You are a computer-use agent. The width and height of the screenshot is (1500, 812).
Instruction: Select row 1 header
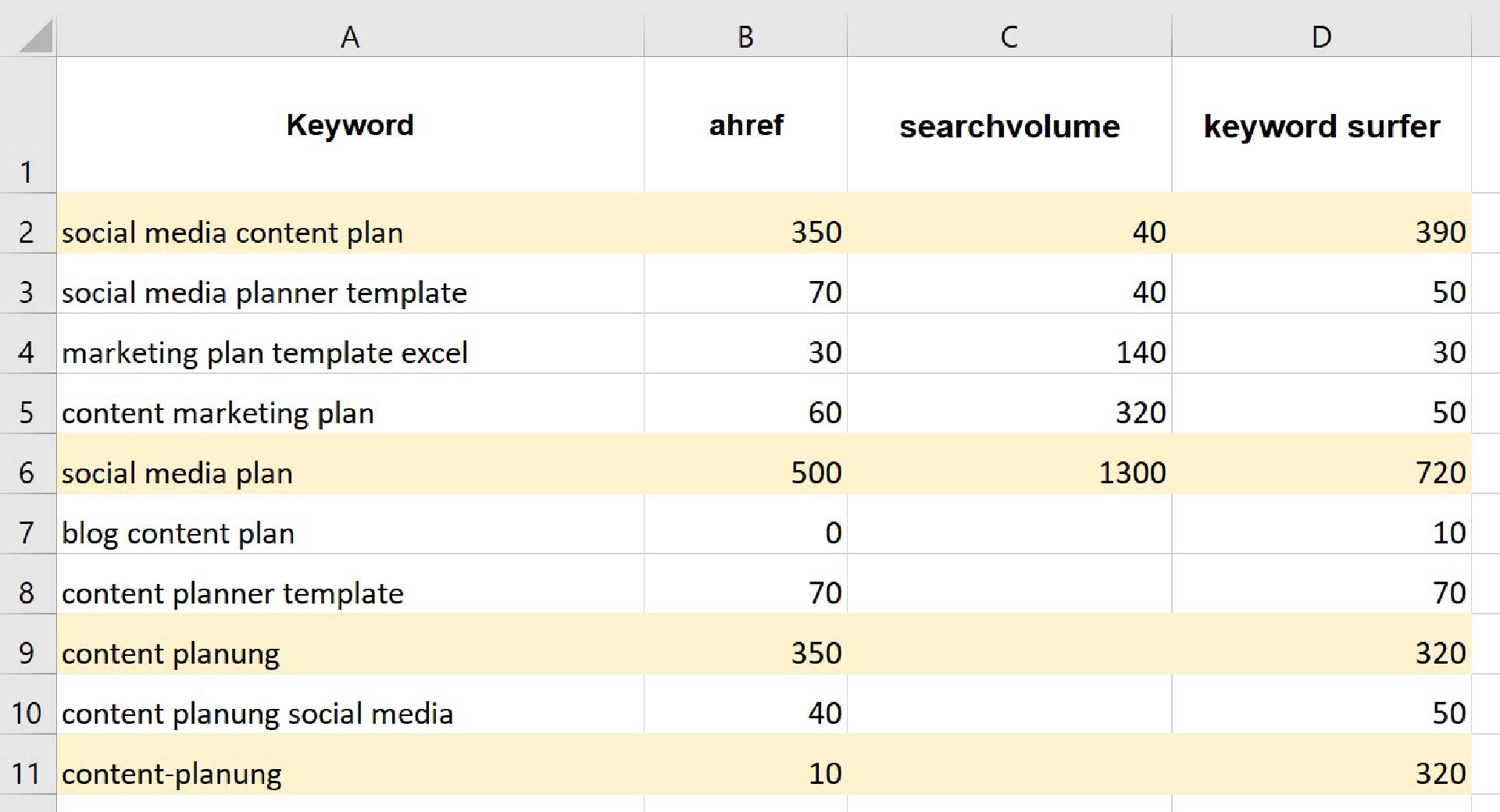click(x=27, y=125)
